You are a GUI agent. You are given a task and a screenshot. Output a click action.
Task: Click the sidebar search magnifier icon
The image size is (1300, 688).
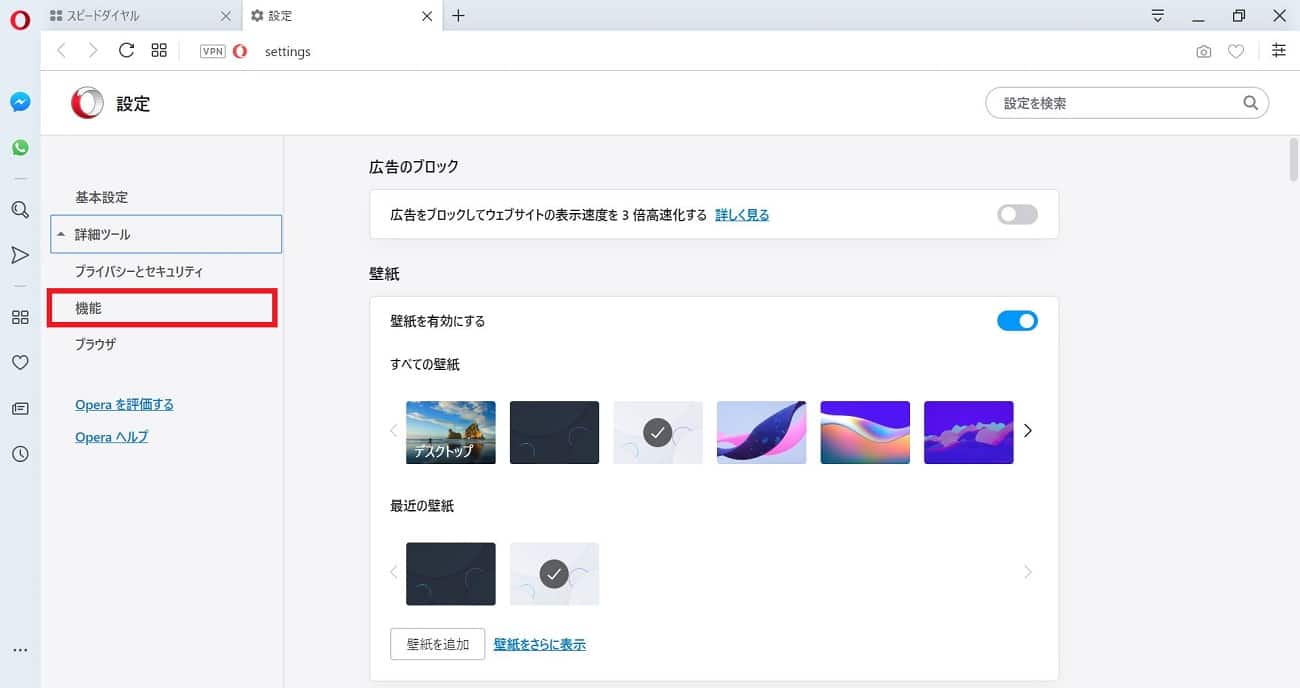click(x=20, y=210)
